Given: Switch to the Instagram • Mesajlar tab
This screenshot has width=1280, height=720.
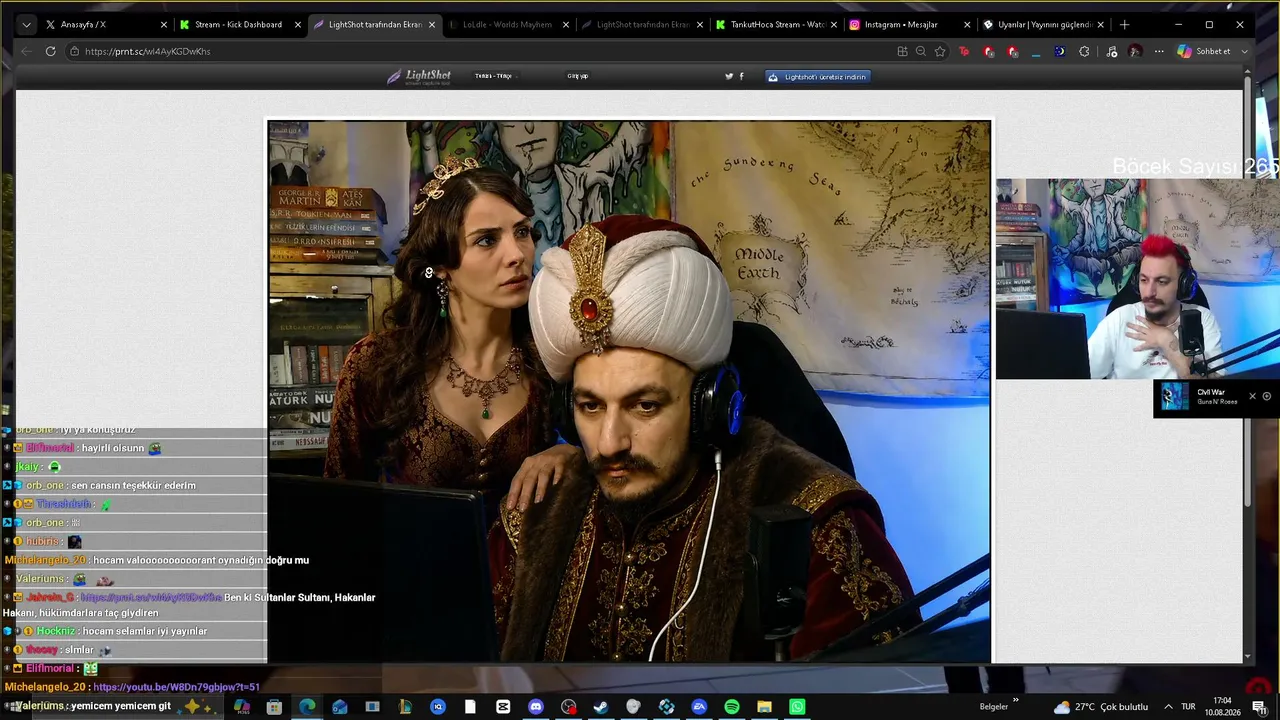Looking at the screenshot, I should click(910, 25).
